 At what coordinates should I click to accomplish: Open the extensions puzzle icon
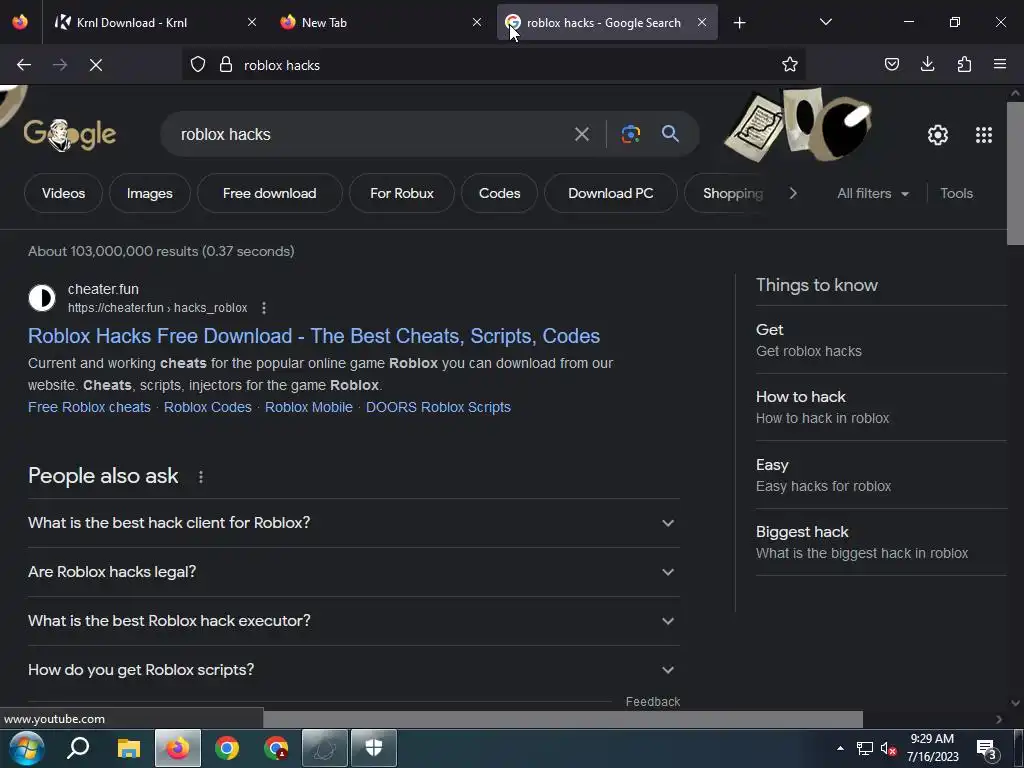(964, 65)
